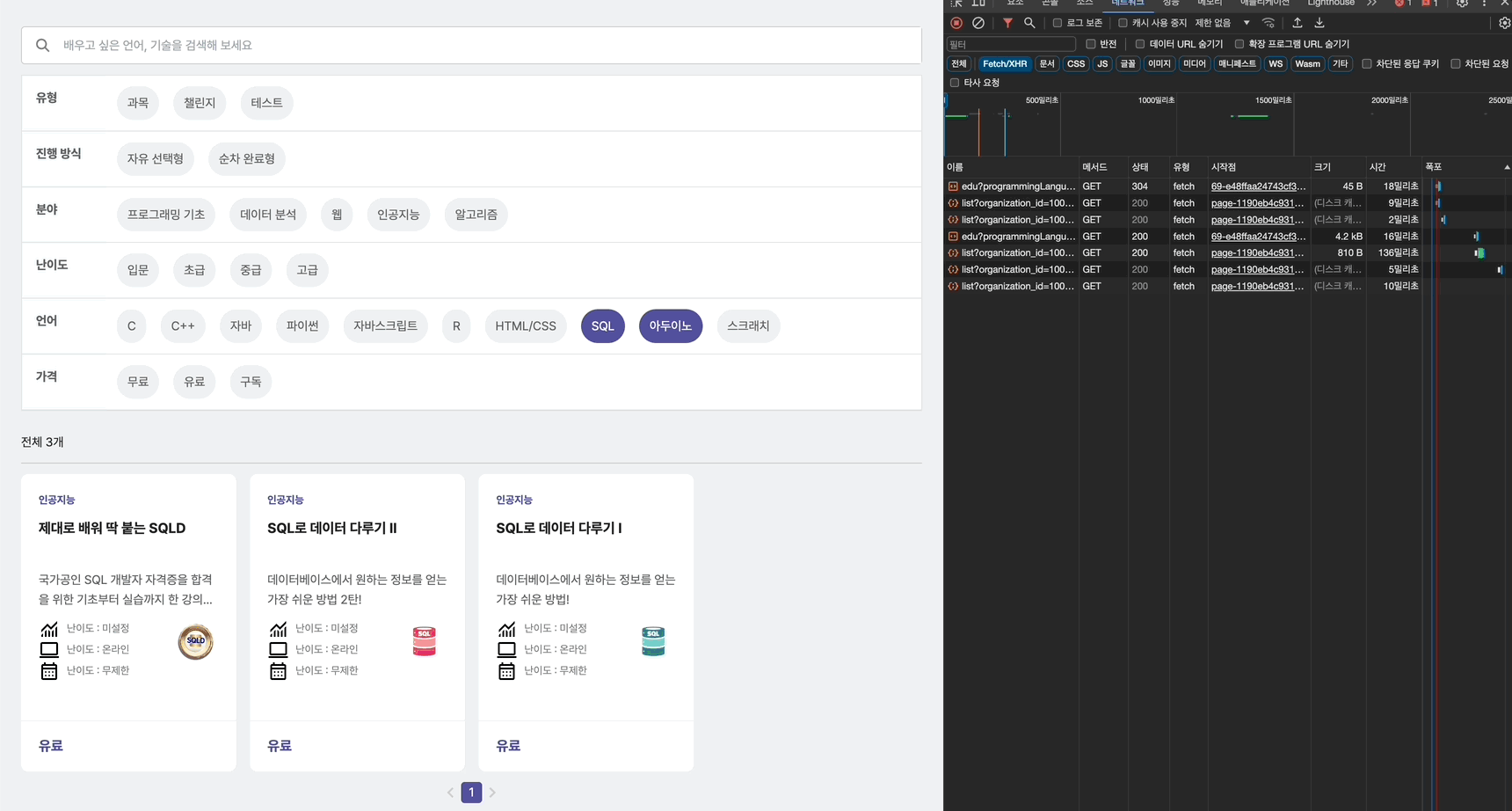Viewport: 1512px width, 811px height.
Task: Clear the network log
Action: coord(978,23)
